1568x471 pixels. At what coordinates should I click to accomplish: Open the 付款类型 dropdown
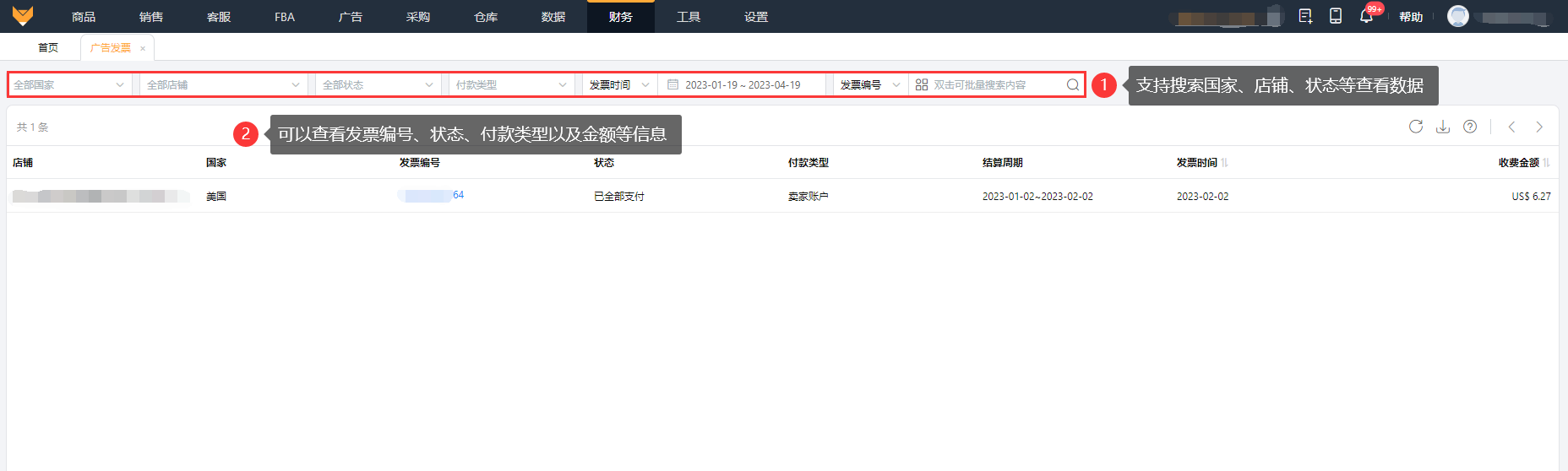click(511, 84)
